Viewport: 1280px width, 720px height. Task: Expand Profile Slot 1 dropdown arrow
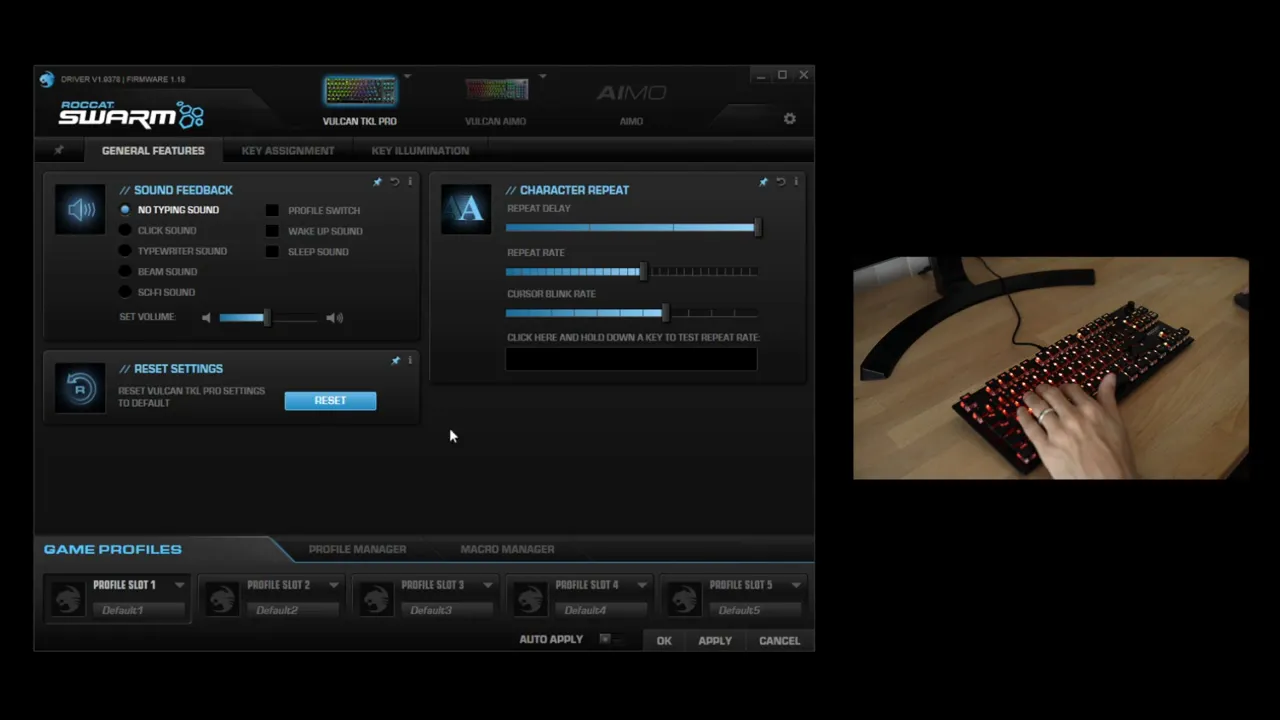click(180, 585)
